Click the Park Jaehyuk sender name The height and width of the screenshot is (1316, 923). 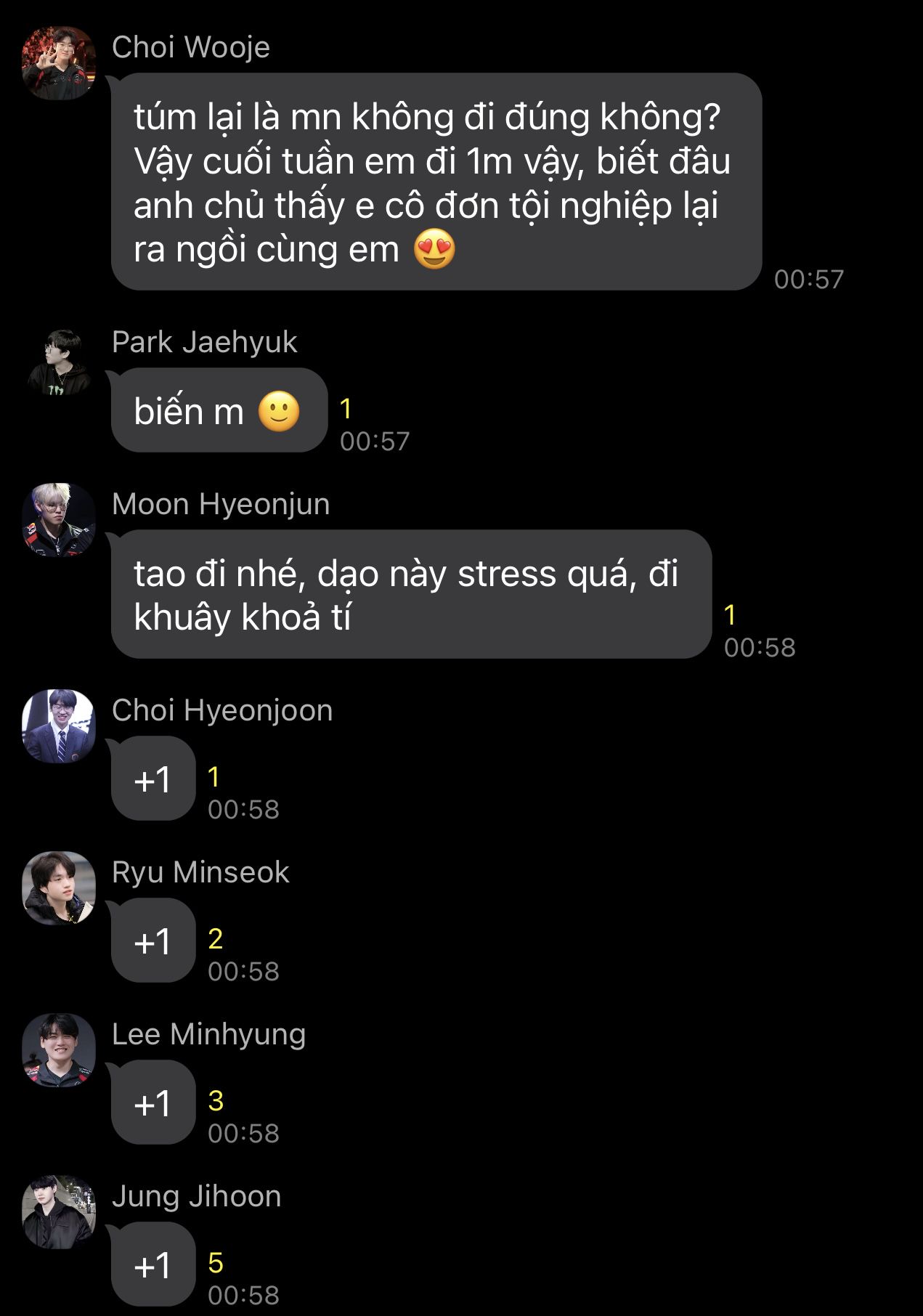click(x=205, y=342)
